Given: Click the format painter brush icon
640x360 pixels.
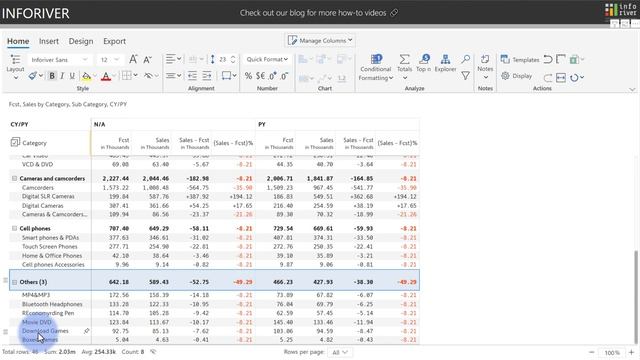Looking at the screenshot, I should tap(33, 76).
